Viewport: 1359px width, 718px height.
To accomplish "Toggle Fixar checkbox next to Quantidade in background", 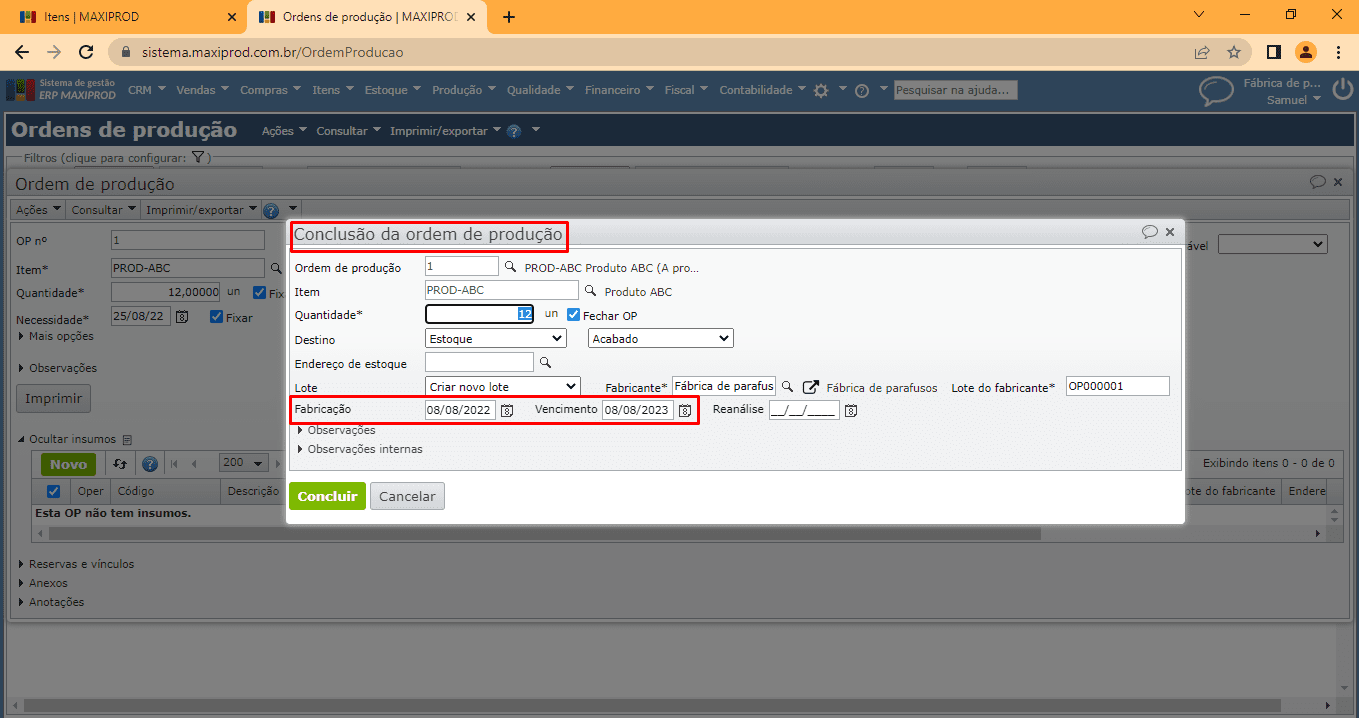I will tap(260, 293).
